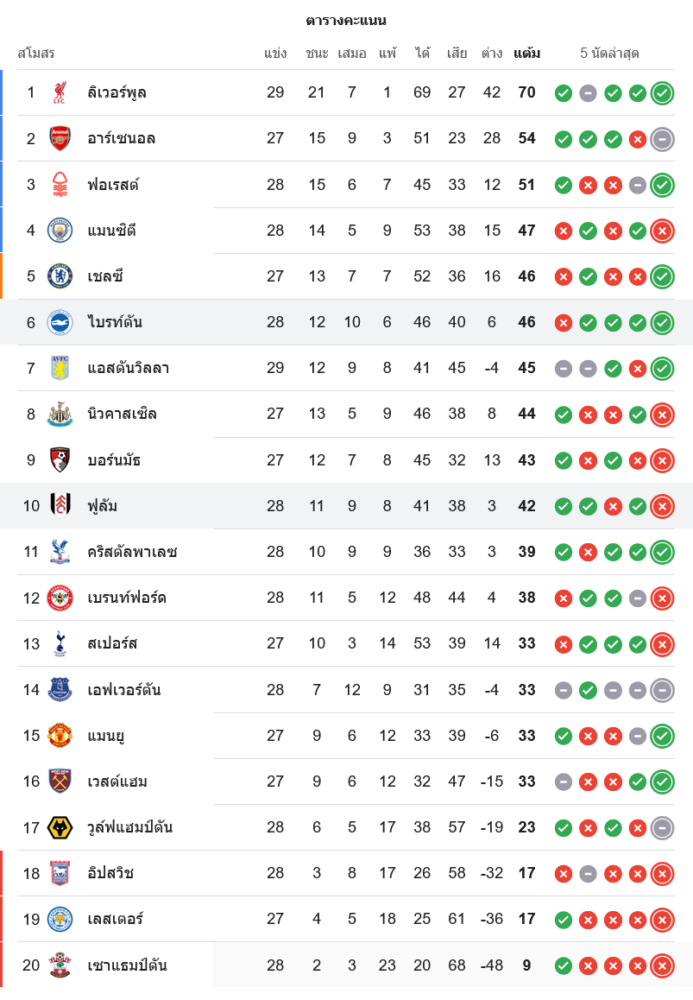The width and height of the screenshot is (693, 1000).
Task: Click the ชนะ wins column header
Action: point(317,53)
